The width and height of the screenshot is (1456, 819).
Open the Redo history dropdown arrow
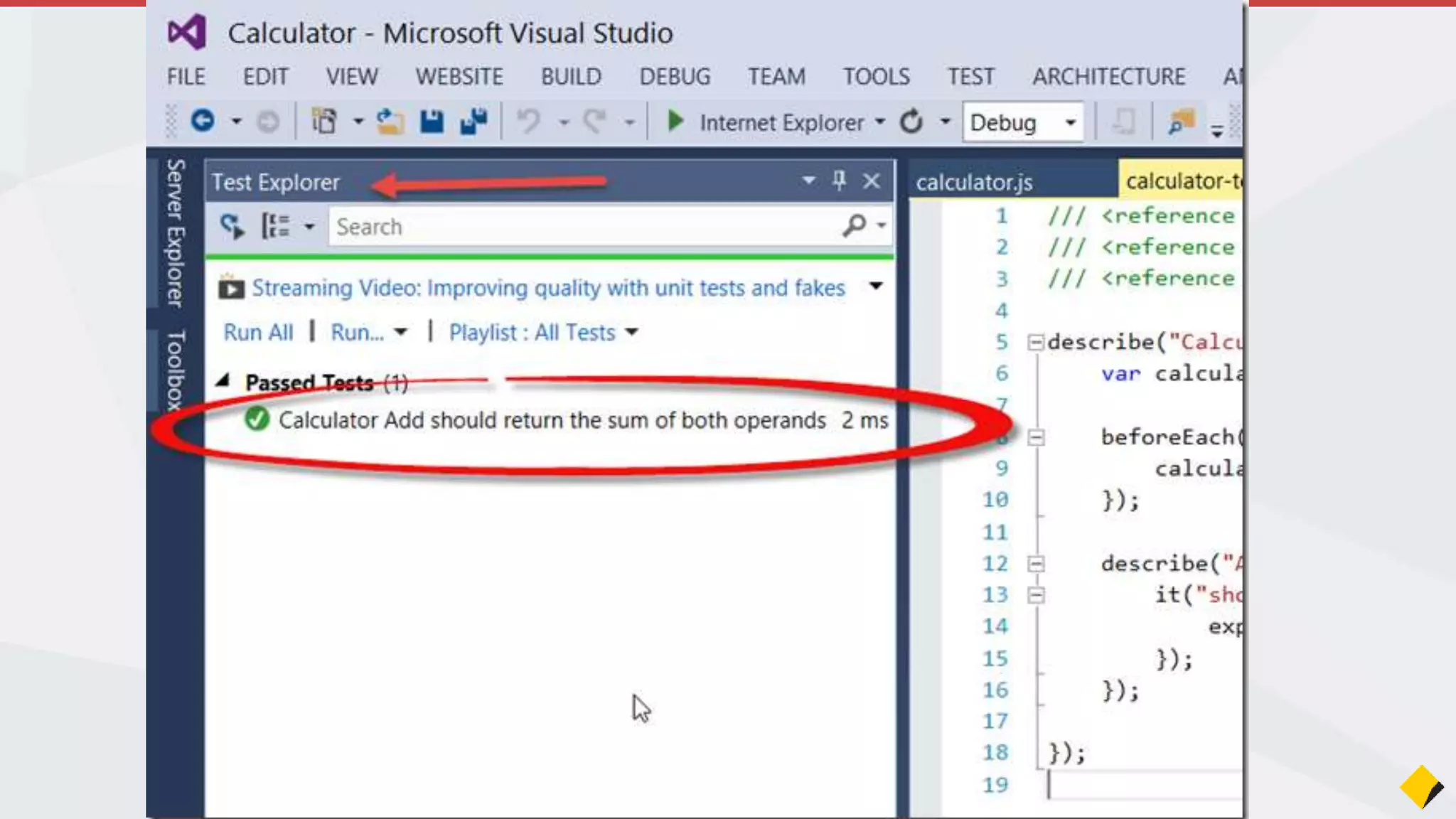629,123
